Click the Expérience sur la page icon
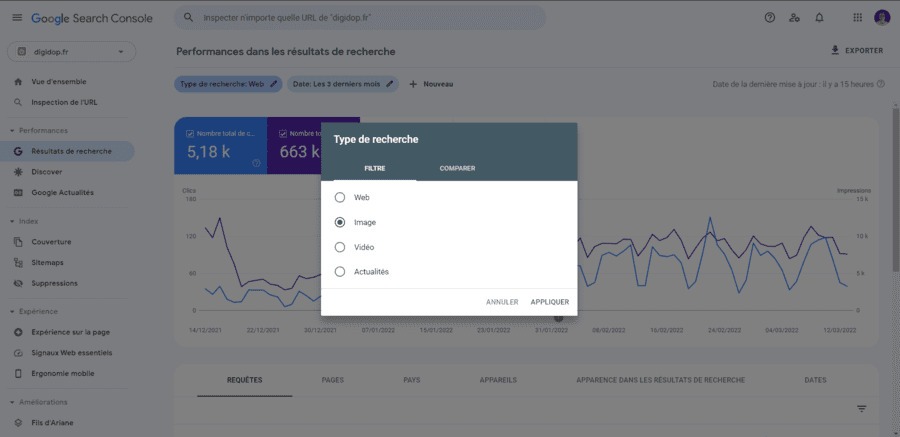 tap(18, 332)
